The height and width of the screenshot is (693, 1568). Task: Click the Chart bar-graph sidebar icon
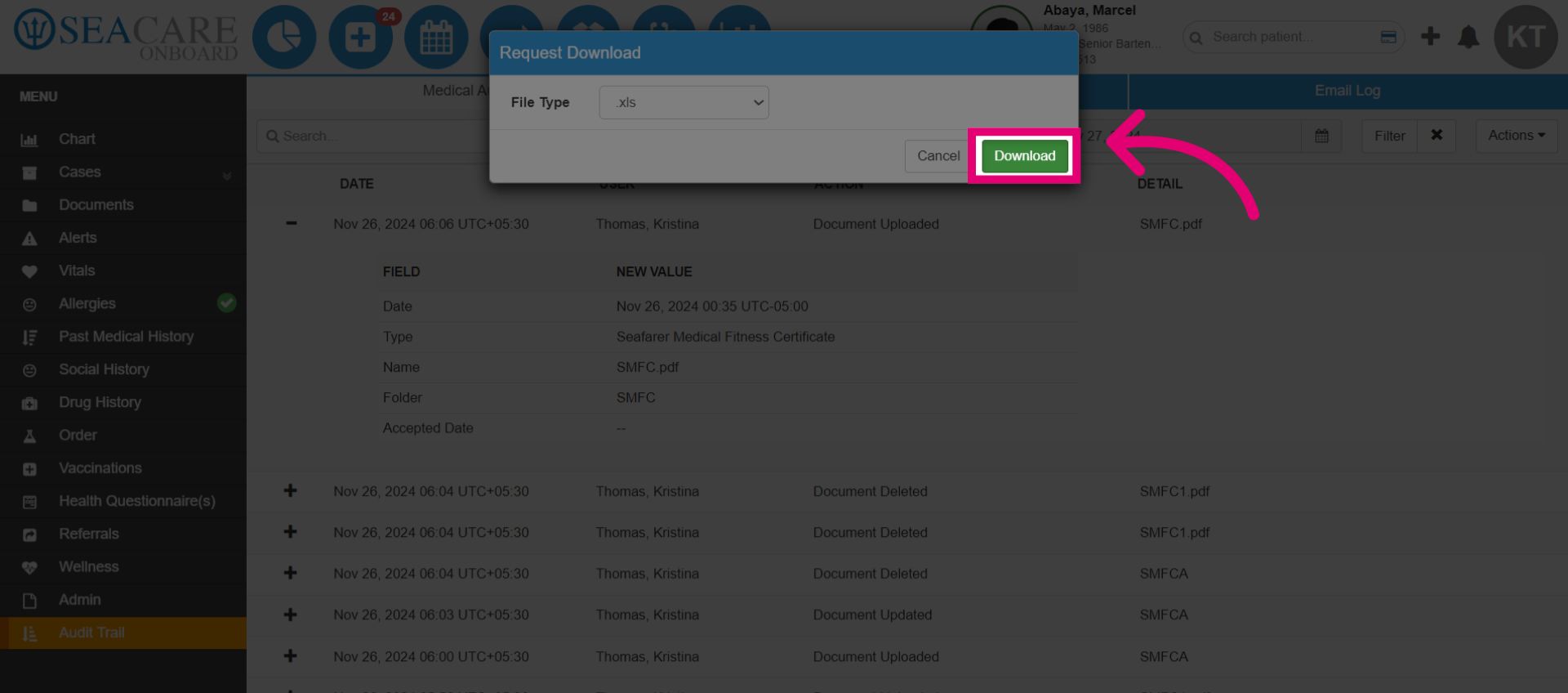(x=29, y=141)
